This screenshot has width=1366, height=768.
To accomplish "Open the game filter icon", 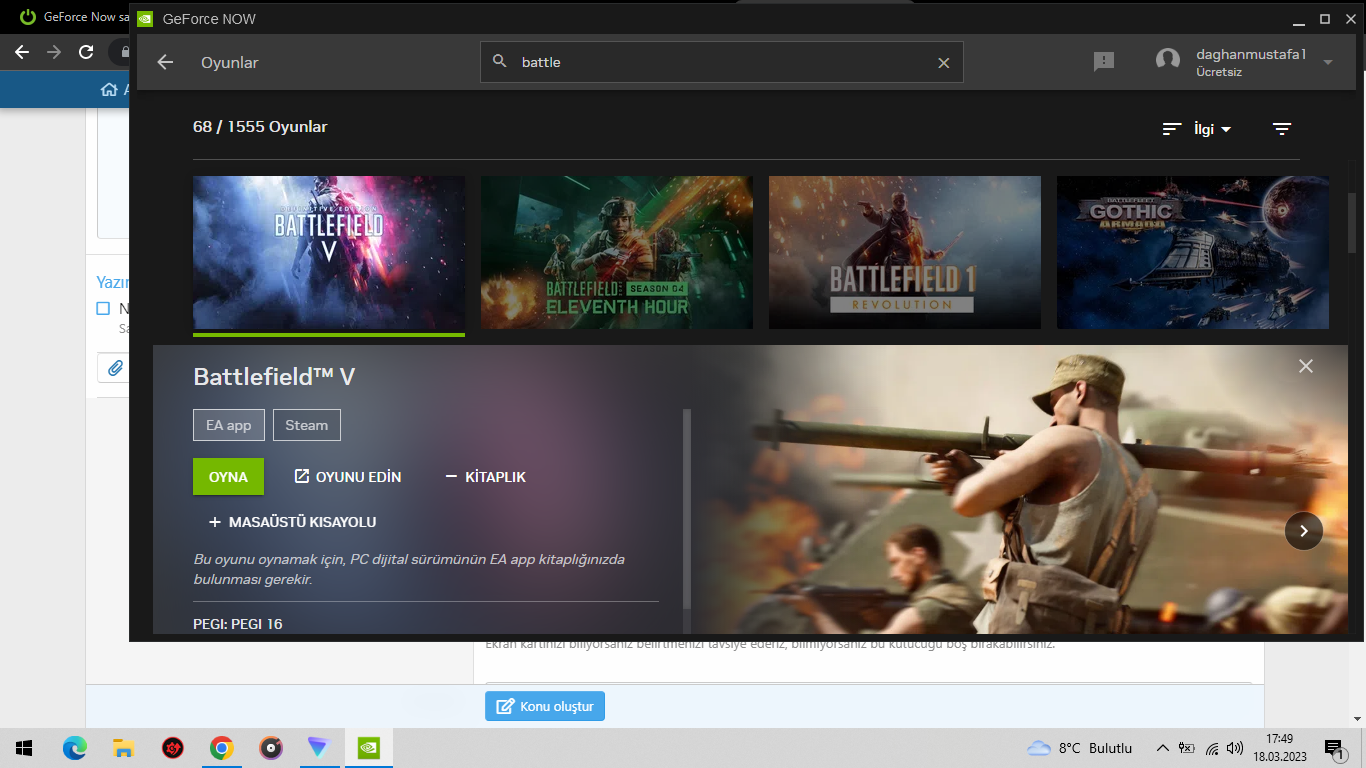I will 1282,129.
